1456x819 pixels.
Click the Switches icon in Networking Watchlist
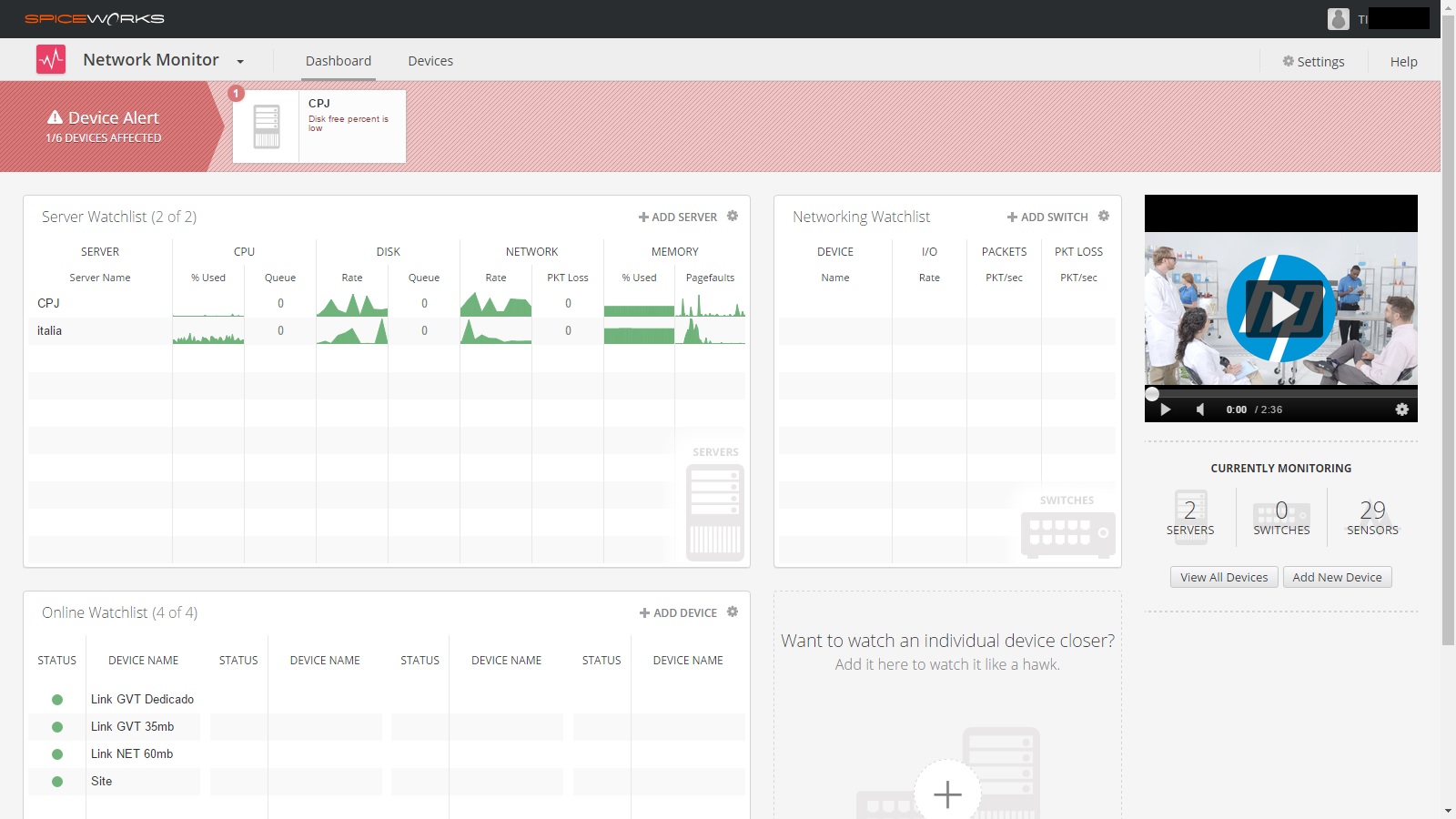(1067, 532)
